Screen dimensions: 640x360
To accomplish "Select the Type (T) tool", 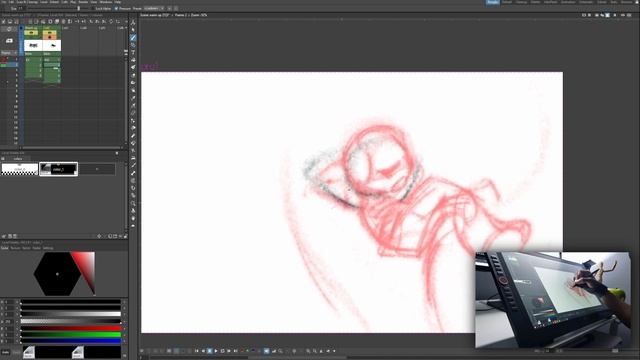I will pyautogui.click(x=133, y=52).
